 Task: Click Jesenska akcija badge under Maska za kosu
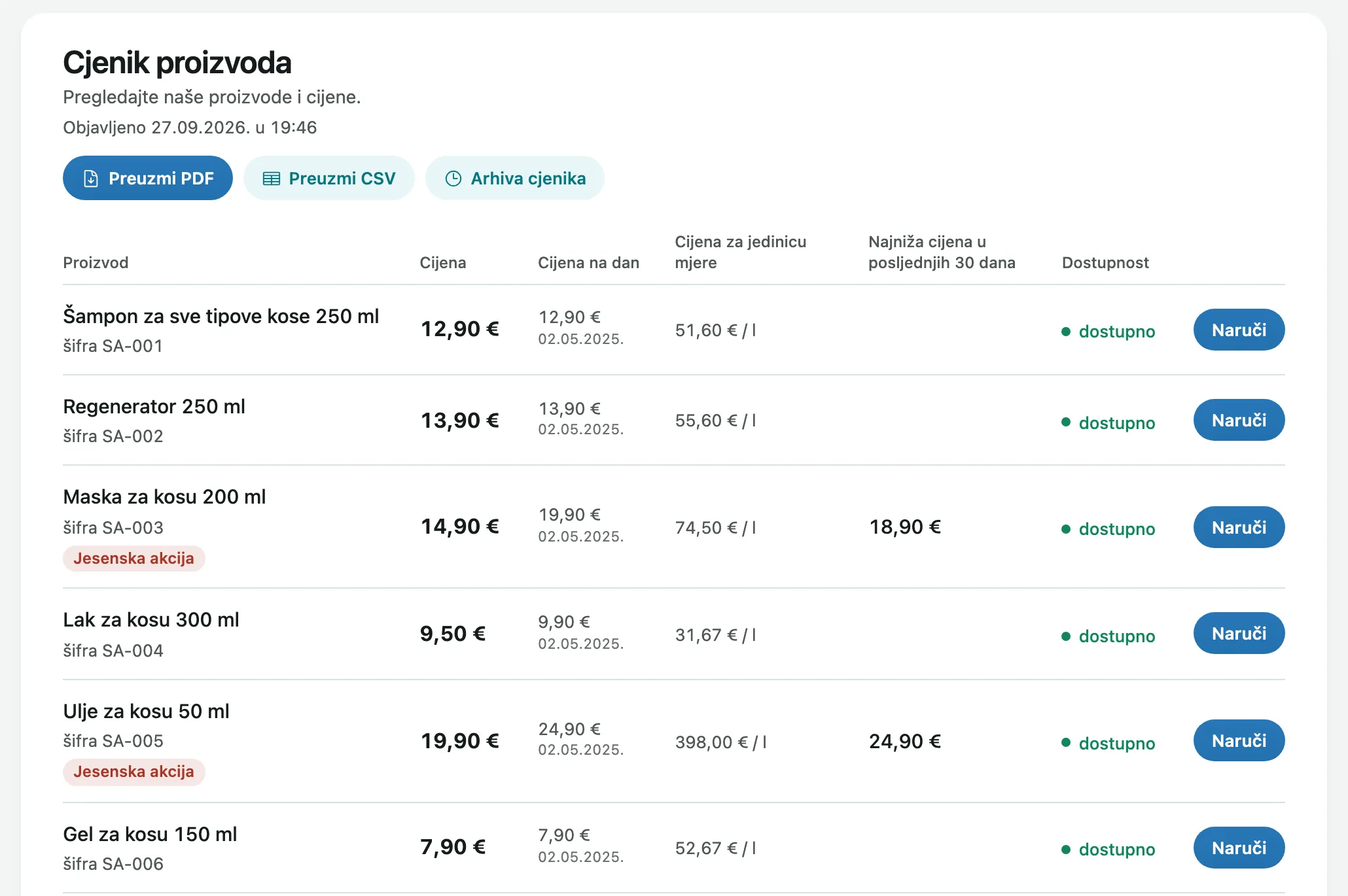click(133, 559)
